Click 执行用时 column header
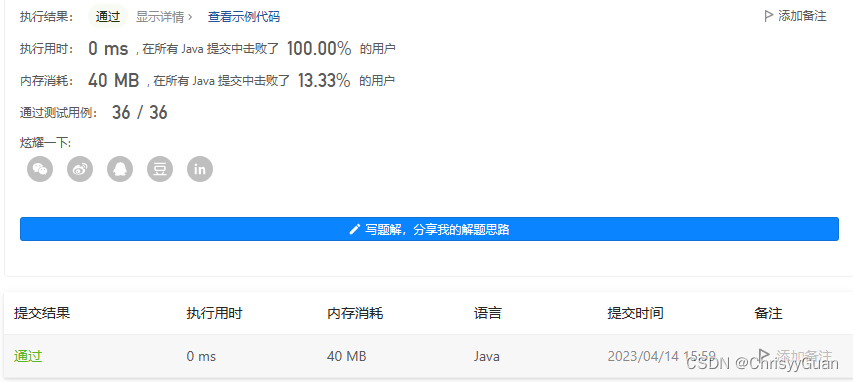The height and width of the screenshot is (382, 853). [214, 313]
